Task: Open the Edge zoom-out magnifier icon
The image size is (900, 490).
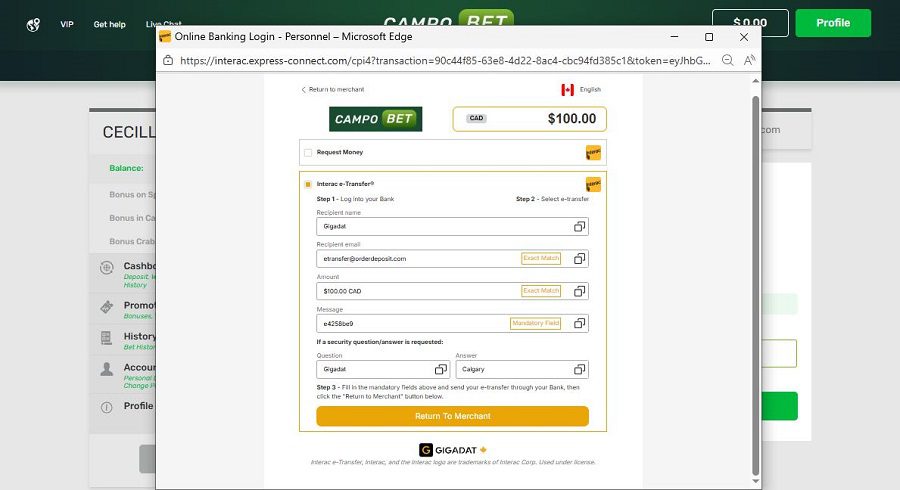Action: 727,60
